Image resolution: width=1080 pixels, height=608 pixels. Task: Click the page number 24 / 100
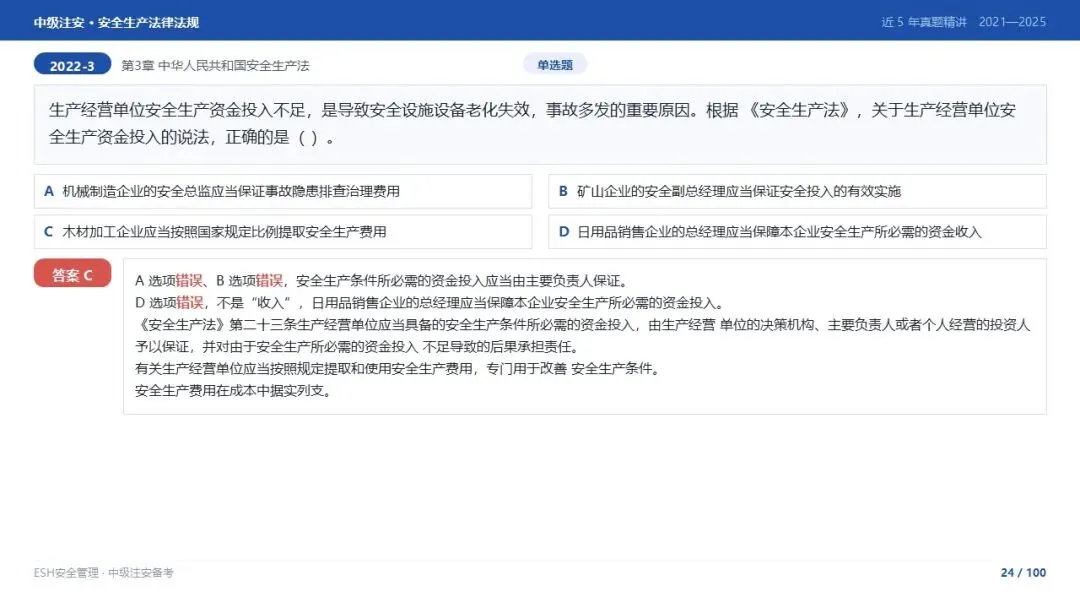click(1023, 573)
